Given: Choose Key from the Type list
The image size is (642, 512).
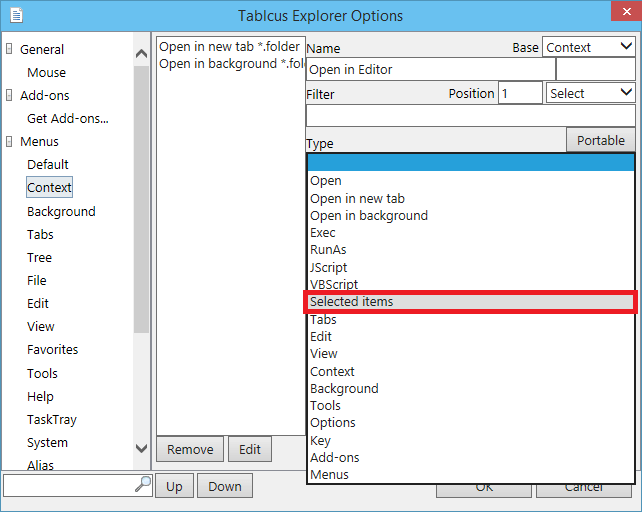Looking at the screenshot, I should click(x=471, y=440).
